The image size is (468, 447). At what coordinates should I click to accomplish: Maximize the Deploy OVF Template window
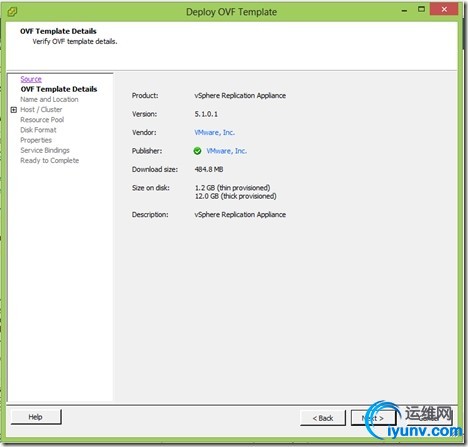(421, 9)
